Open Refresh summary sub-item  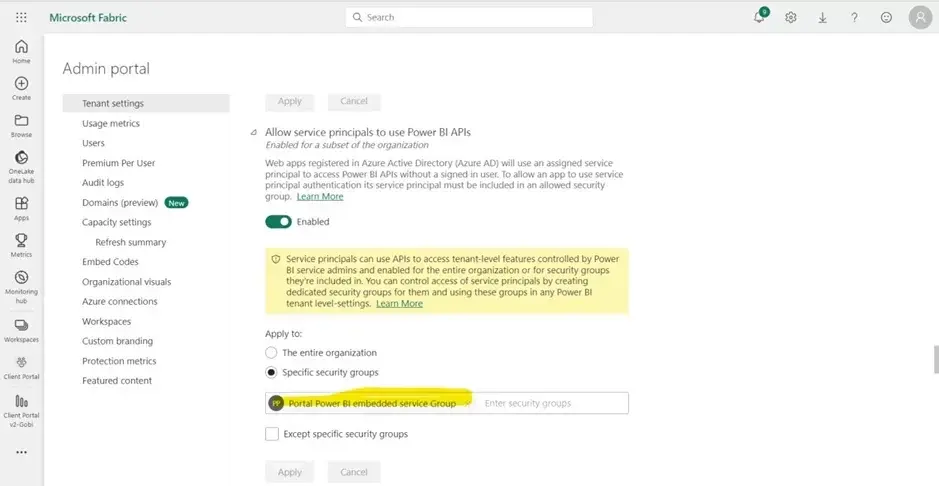pyautogui.click(x=131, y=242)
